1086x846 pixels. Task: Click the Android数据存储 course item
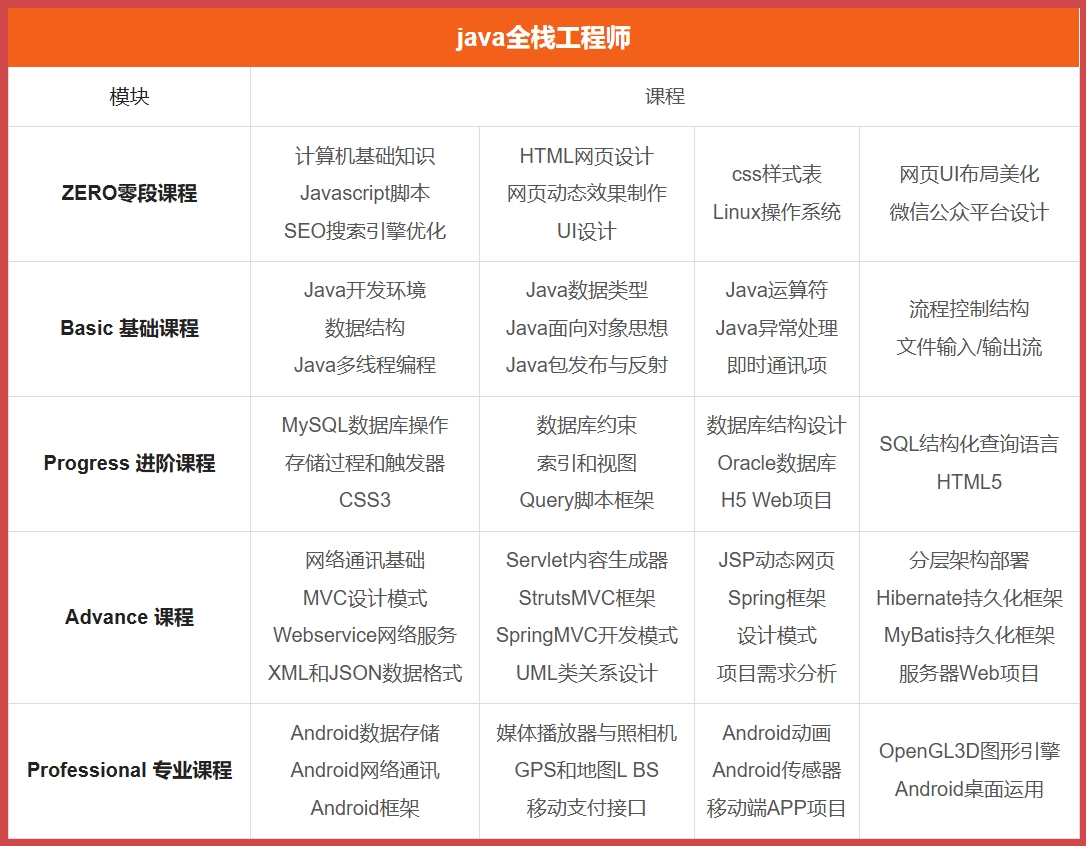[366, 732]
